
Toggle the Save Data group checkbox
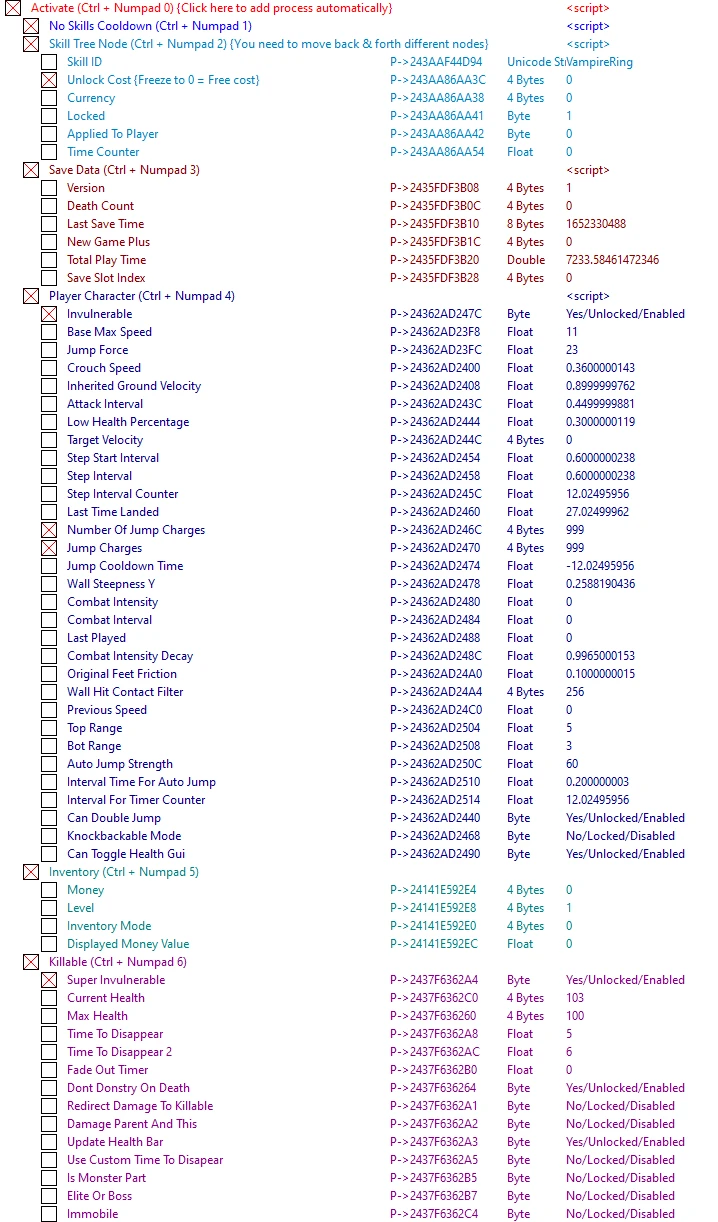click(31, 170)
